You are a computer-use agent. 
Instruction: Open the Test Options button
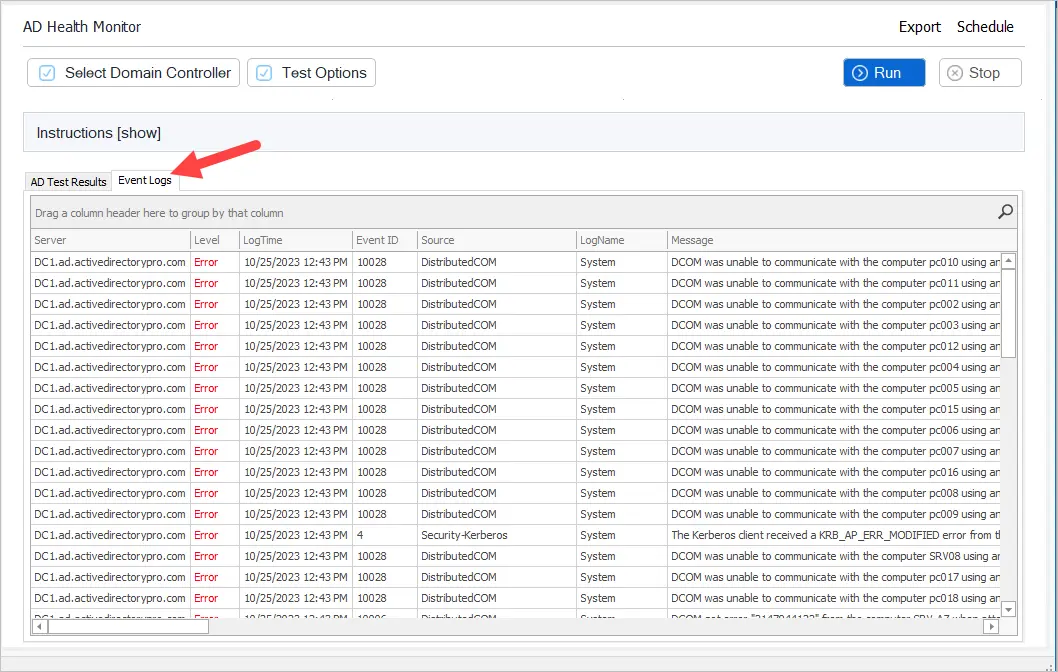click(311, 73)
